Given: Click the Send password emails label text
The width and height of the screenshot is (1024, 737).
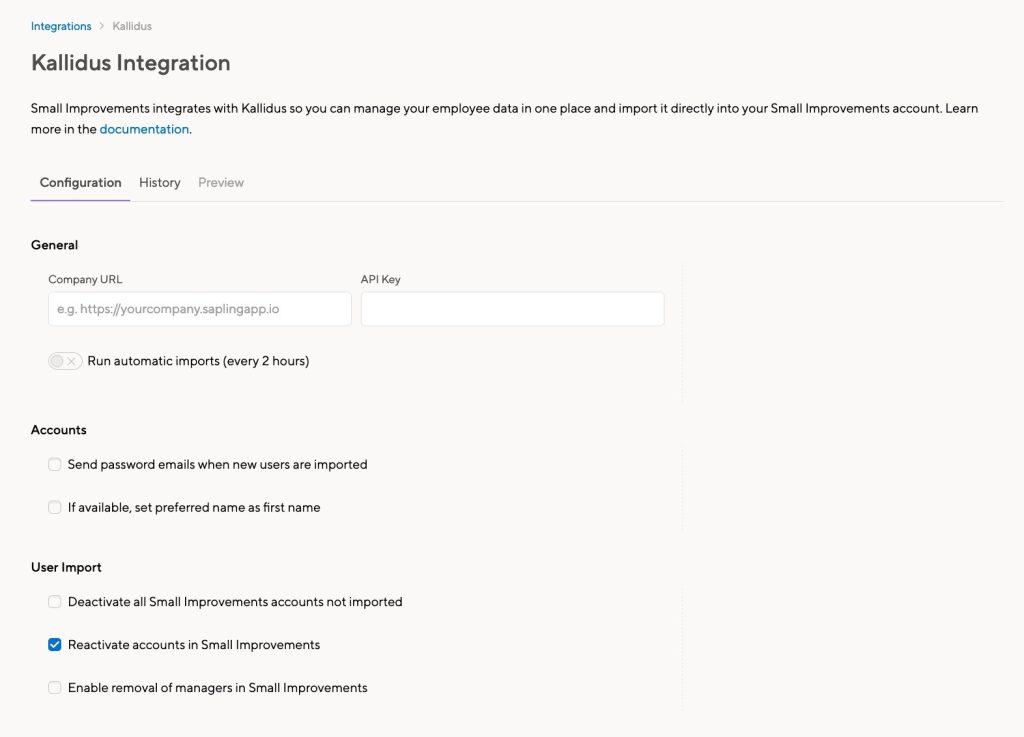Looking at the screenshot, I should (217, 465).
